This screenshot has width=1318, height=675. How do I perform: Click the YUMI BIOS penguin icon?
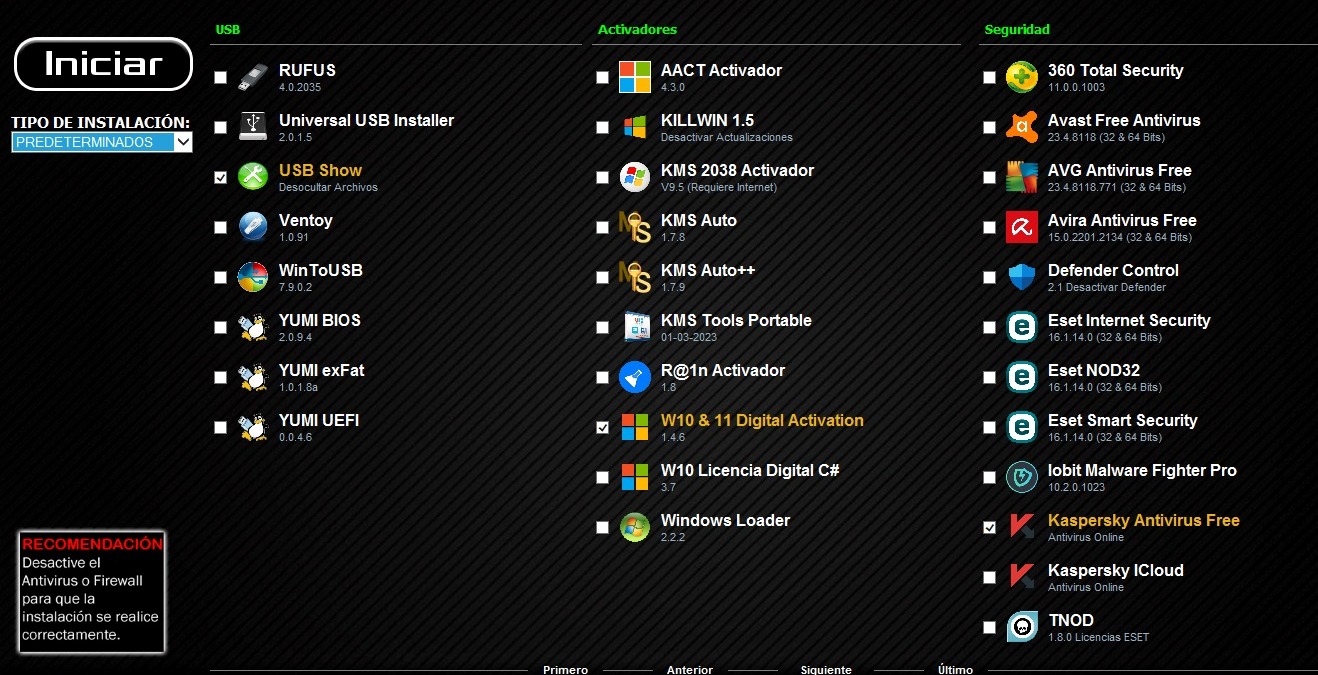point(253,327)
